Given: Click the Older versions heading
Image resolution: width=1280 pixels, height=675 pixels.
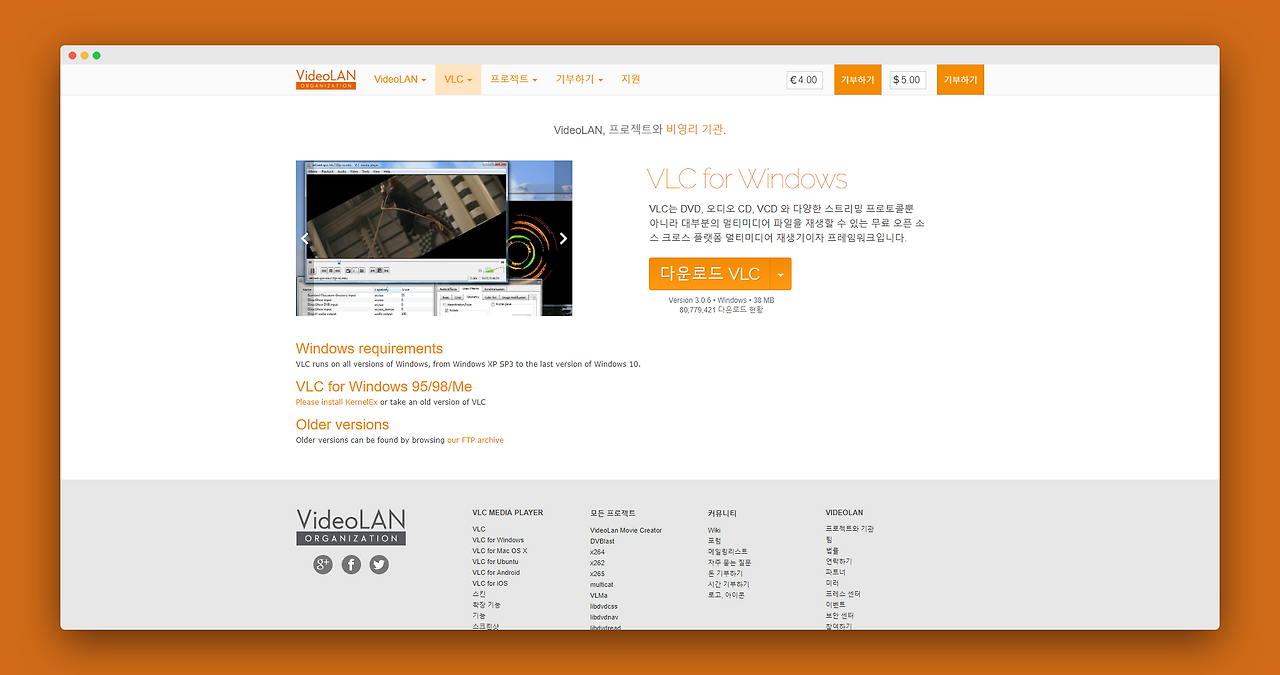Looking at the screenshot, I should (342, 424).
